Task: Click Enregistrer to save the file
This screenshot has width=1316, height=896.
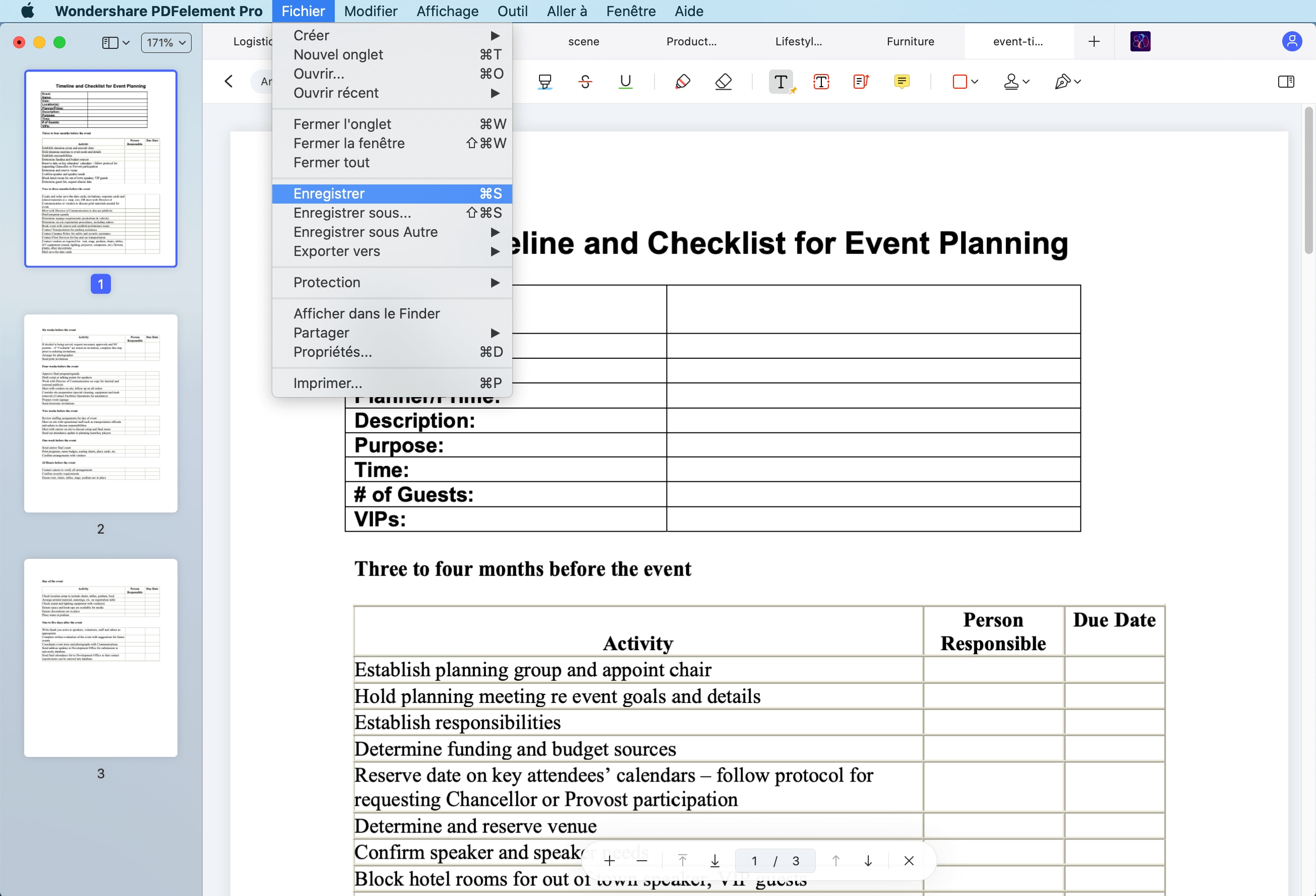Action: click(x=328, y=193)
